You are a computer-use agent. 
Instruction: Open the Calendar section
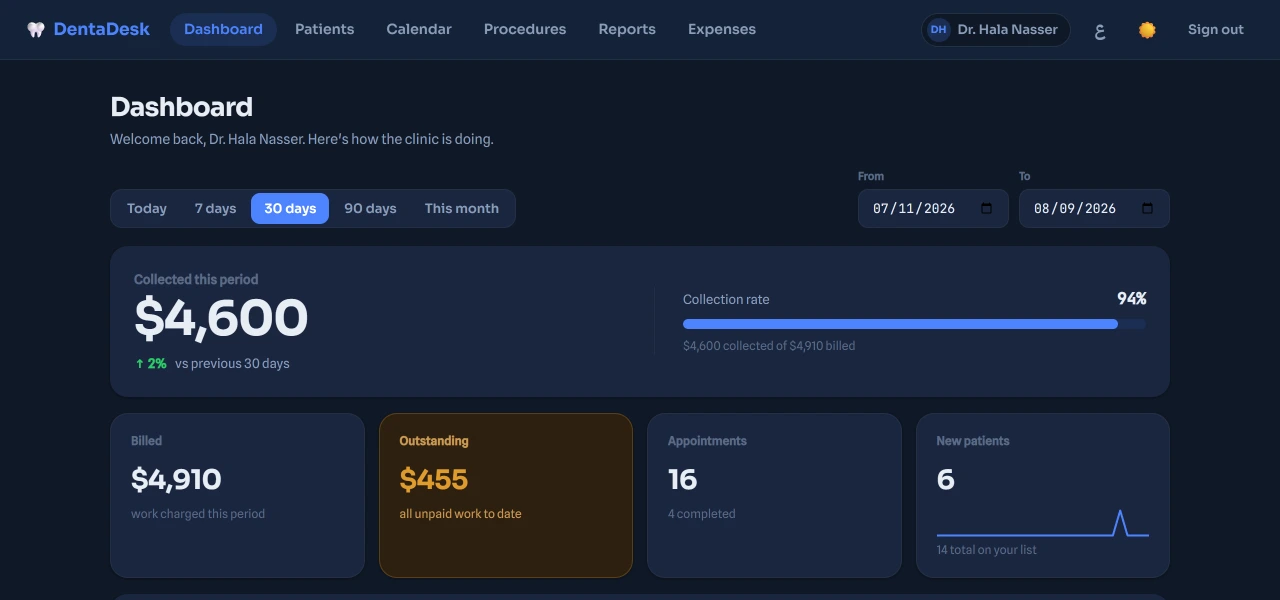click(419, 30)
